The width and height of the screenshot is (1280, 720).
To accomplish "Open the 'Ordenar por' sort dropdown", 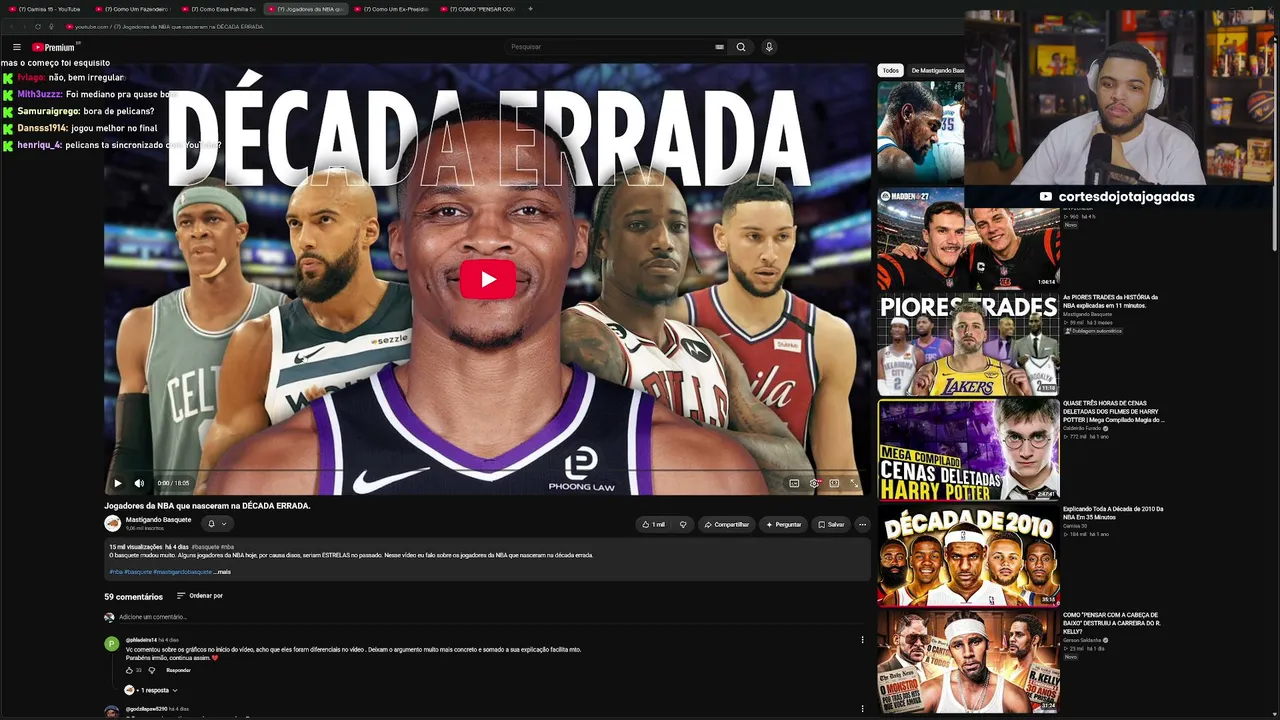I will (200, 596).
